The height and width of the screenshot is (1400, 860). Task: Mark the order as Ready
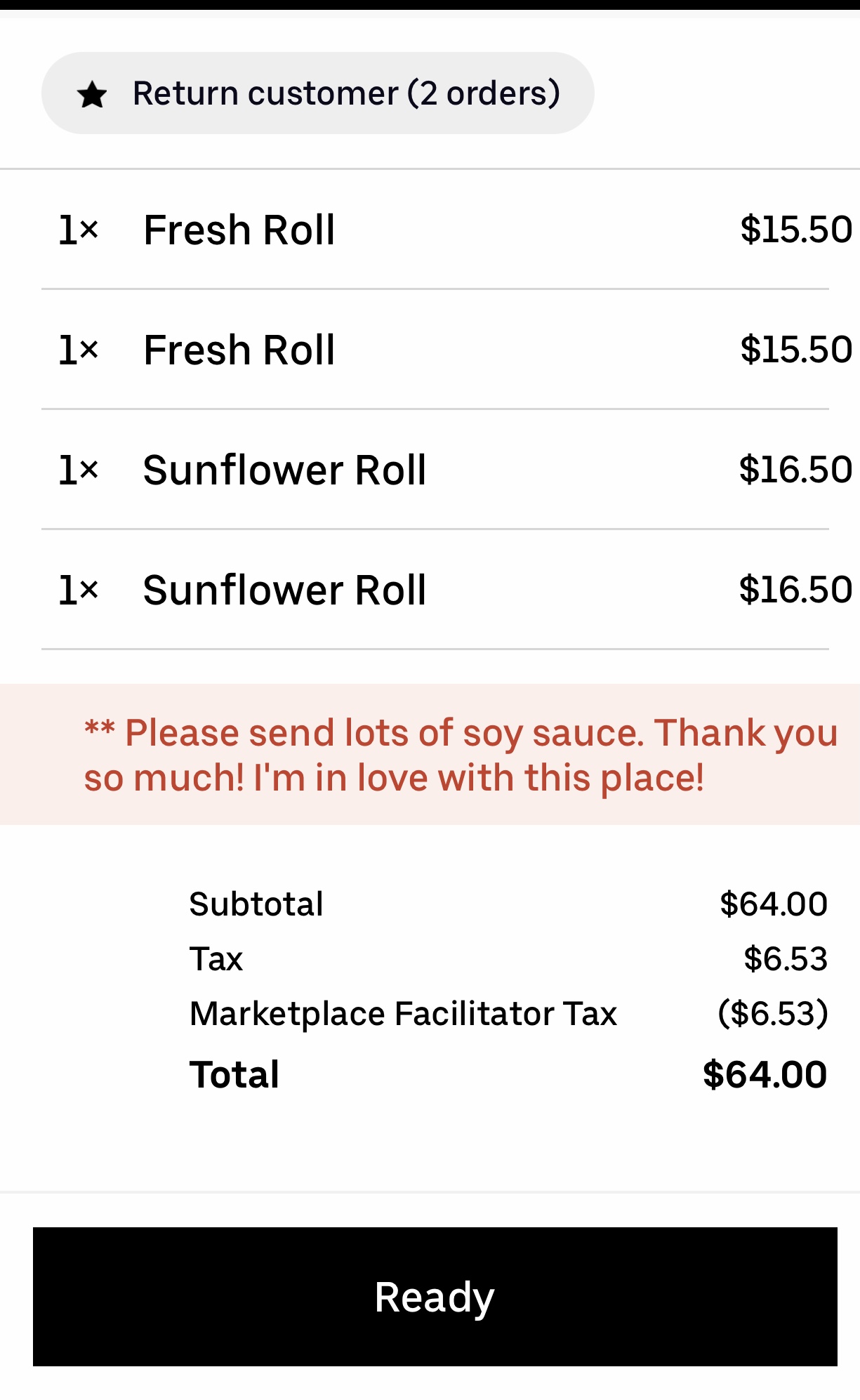pyautogui.click(x=435, y=1296)
